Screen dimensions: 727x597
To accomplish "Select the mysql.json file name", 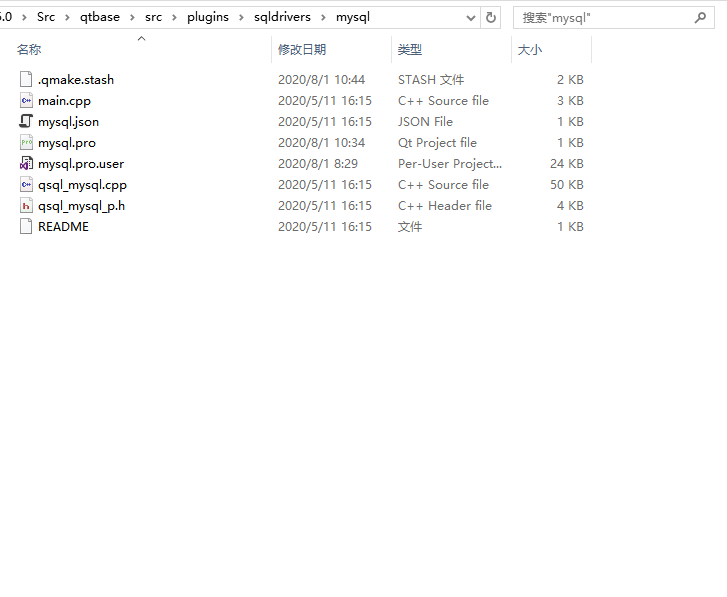I will click(68, 122).
